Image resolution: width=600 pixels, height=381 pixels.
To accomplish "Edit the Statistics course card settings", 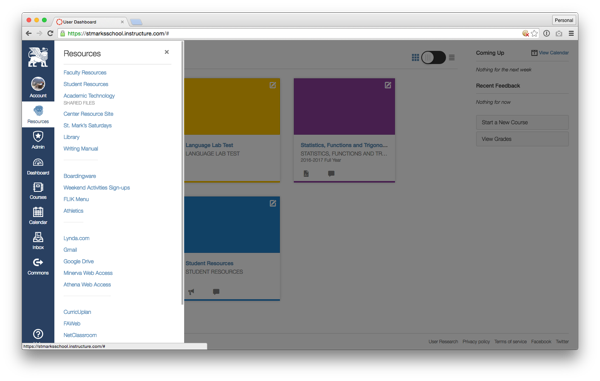I will [388, 85].
